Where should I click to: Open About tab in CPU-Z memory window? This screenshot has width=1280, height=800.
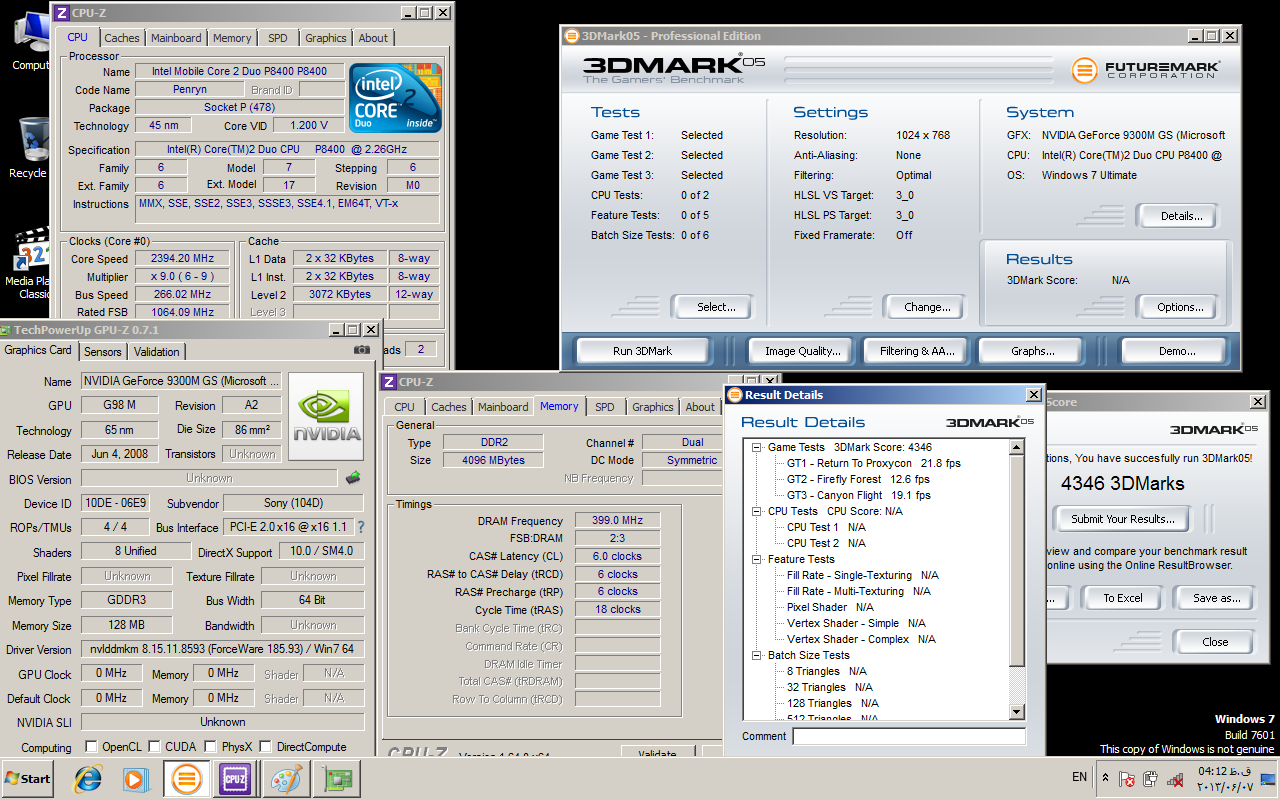pyautogui.click(x=700, y=407)
